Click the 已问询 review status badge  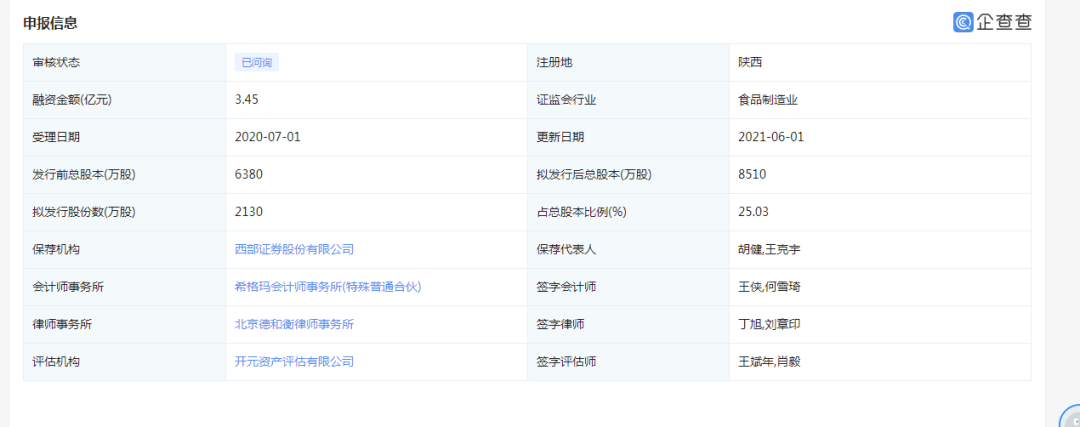[x=255, y=62]
